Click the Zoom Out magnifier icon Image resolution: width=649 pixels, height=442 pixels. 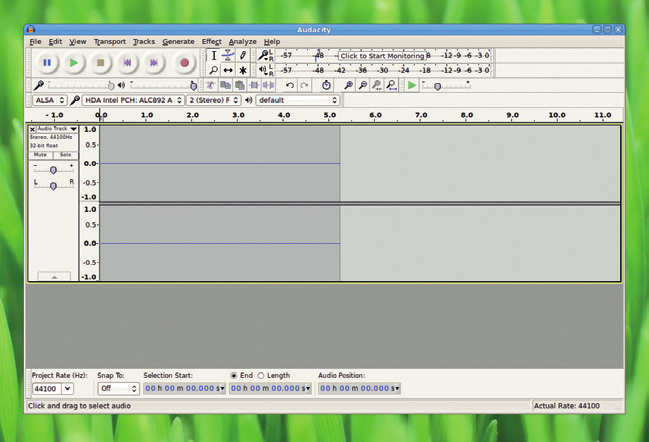(x=363, y=85)
